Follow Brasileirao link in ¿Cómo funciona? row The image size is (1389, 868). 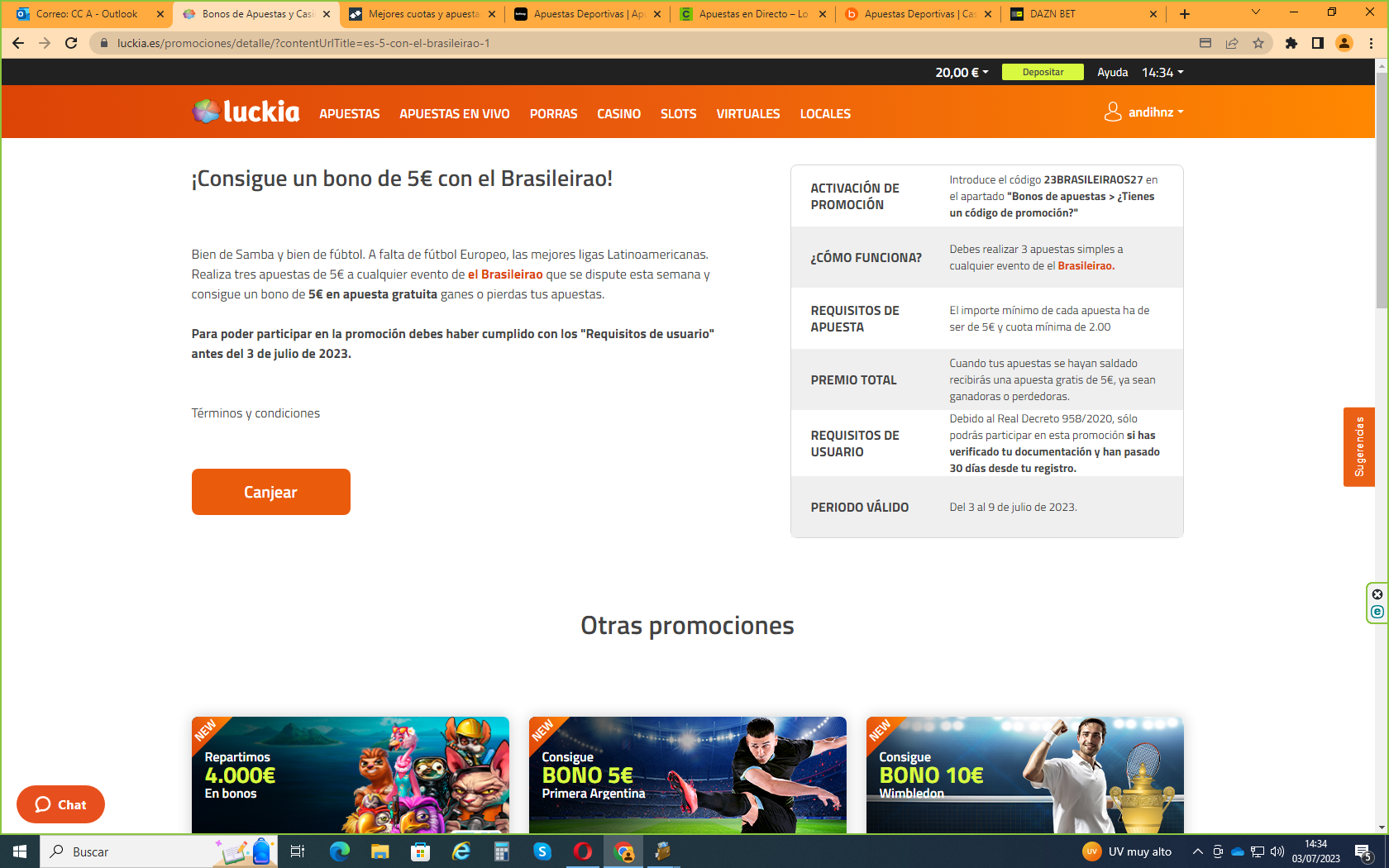click(x=1086, y=266)
